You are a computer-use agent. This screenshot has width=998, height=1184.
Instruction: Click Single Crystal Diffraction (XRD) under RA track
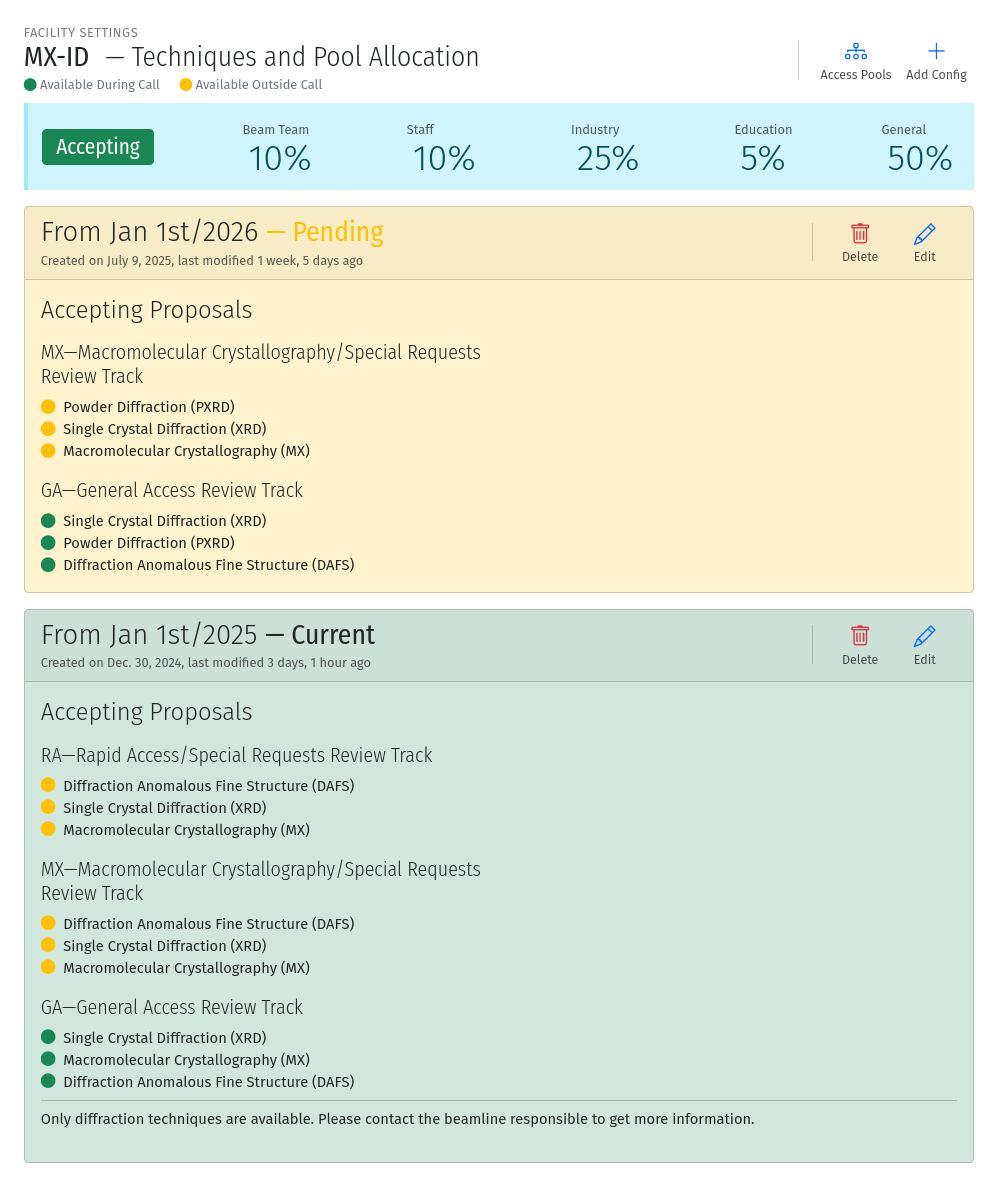point(165,808)
